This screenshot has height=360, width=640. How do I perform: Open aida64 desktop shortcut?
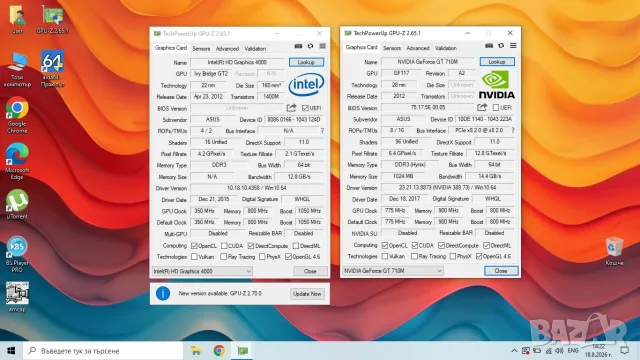click(52, 69)
